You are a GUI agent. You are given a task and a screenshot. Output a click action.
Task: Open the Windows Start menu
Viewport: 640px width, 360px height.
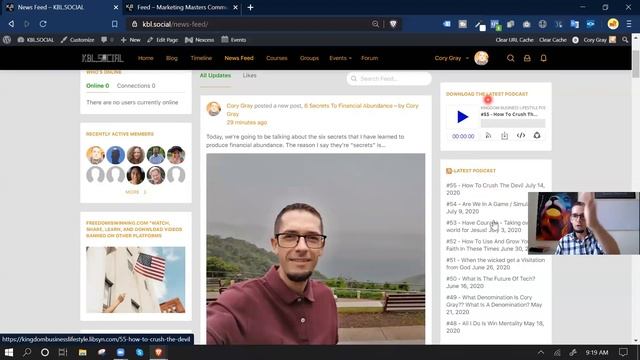tap(9, 352)
